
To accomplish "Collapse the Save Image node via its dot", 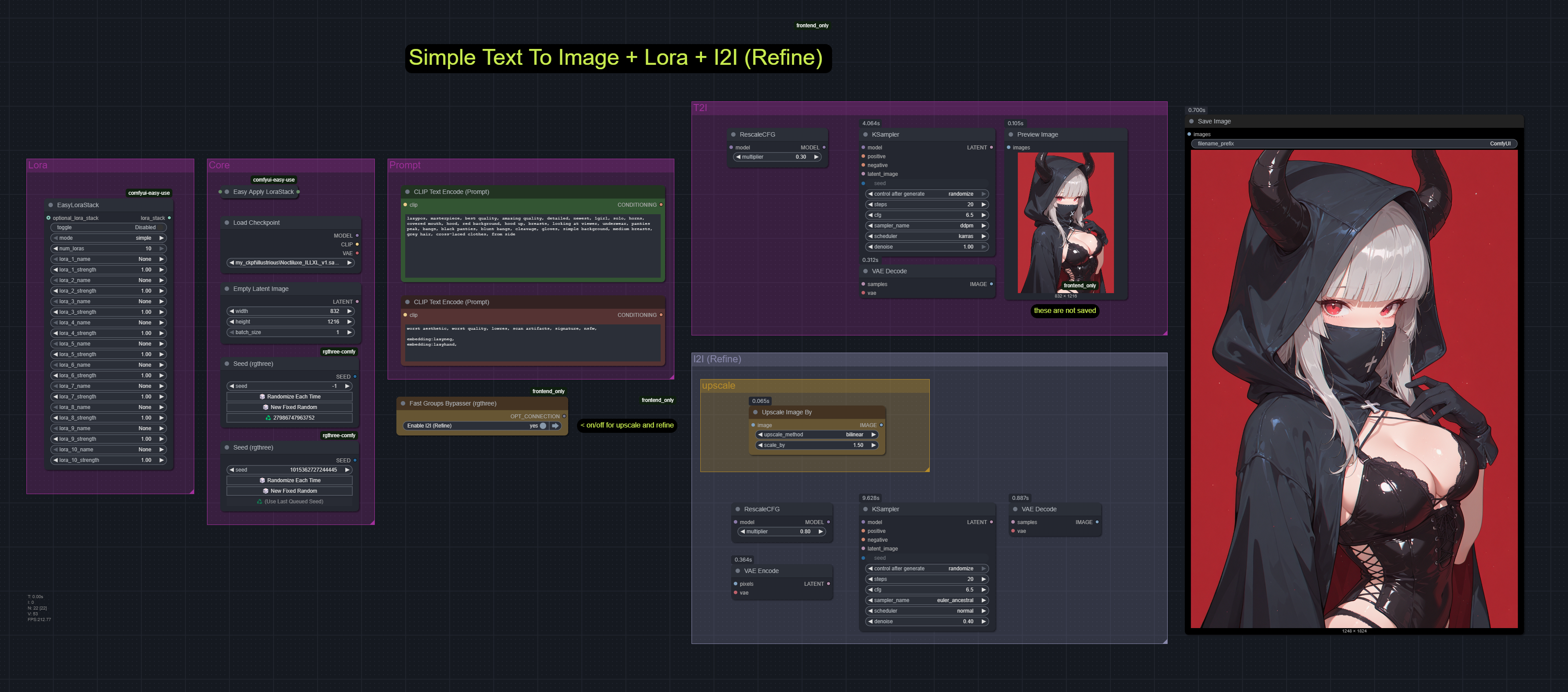I will [x=1191, y=121].
